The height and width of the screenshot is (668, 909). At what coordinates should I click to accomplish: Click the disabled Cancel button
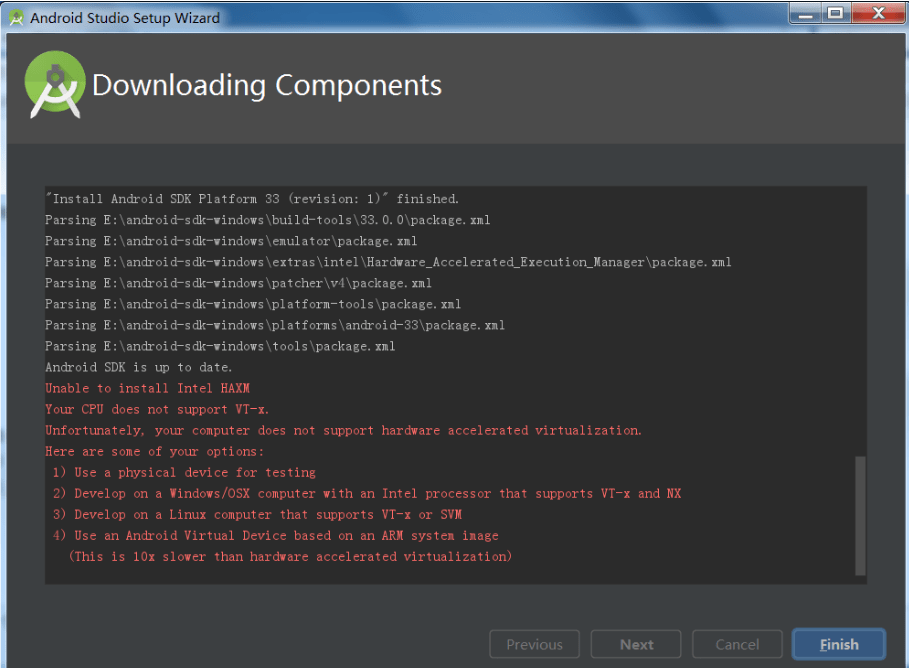737,644
